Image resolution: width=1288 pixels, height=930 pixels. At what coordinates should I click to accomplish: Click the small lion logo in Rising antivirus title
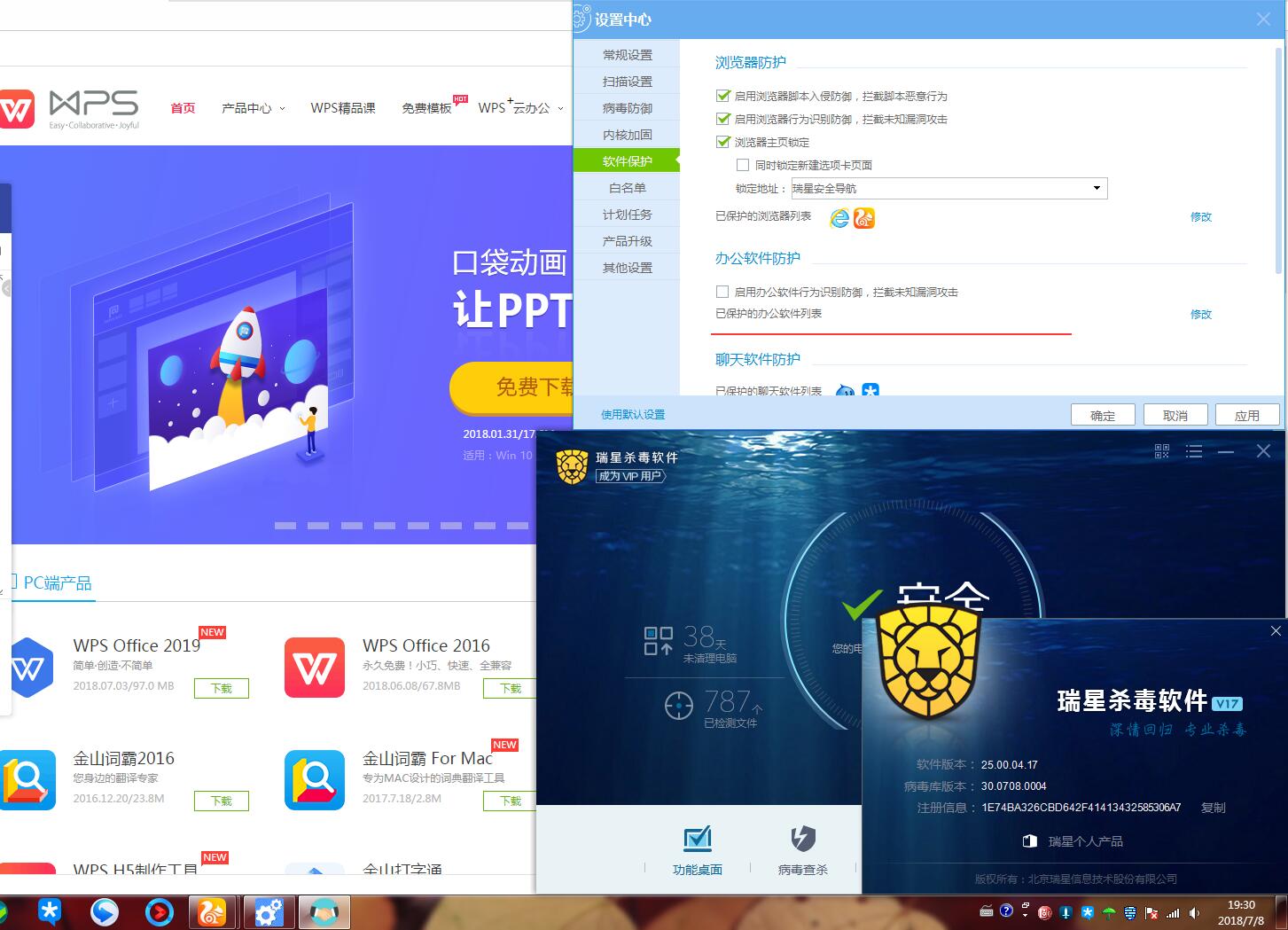(572, 466)
